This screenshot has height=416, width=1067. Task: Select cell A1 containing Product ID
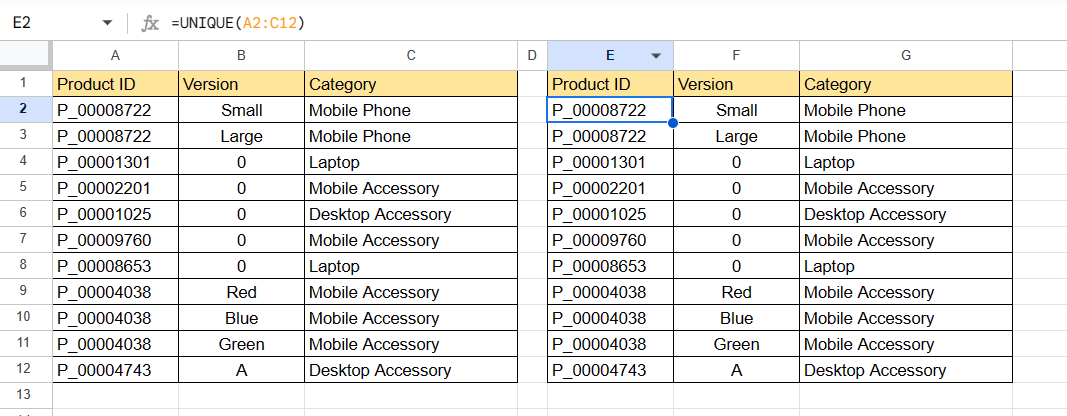pyautogui.click(x=115, y=84)
